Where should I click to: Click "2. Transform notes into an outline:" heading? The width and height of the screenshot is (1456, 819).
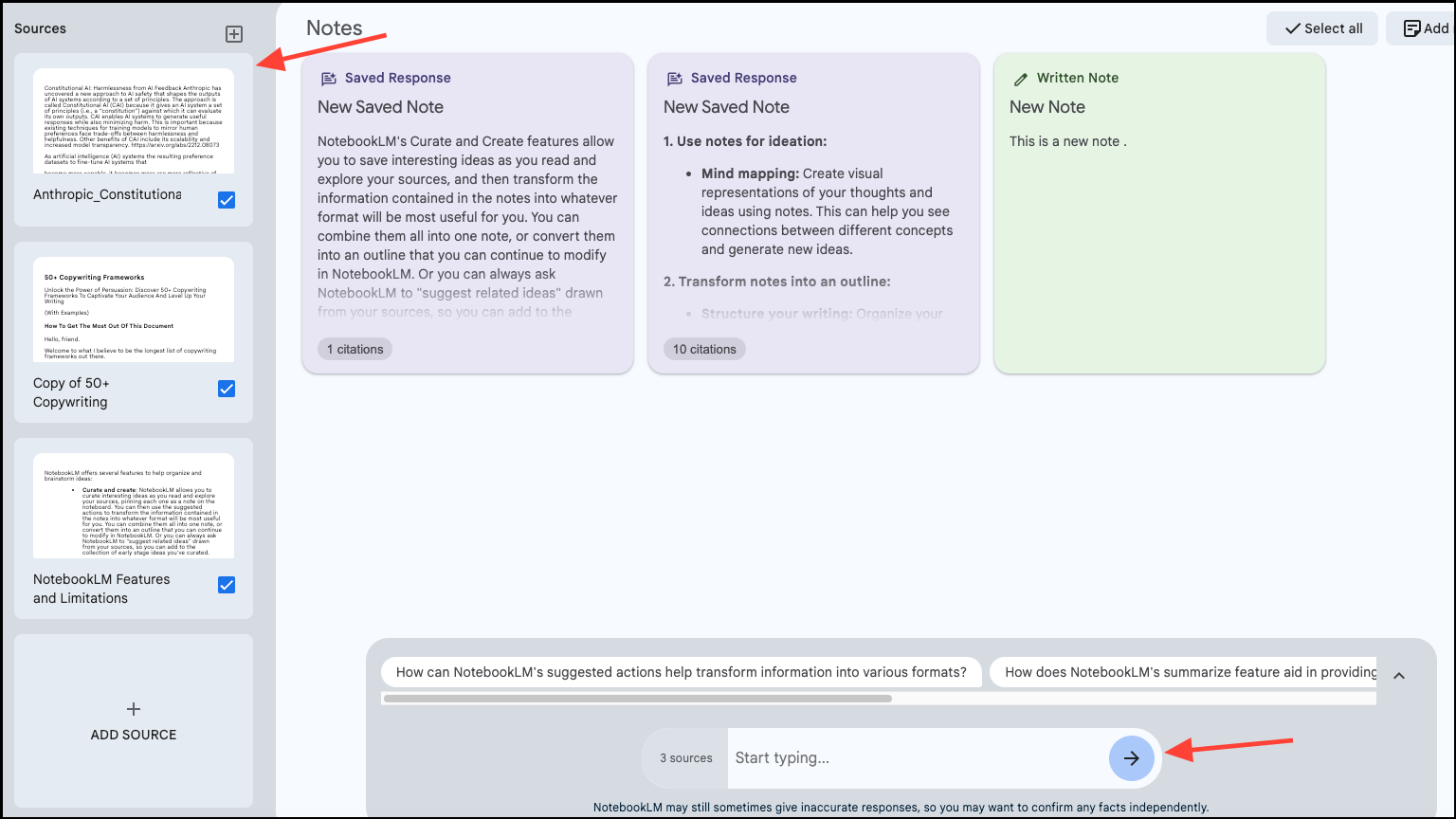[x=777, y=282]
